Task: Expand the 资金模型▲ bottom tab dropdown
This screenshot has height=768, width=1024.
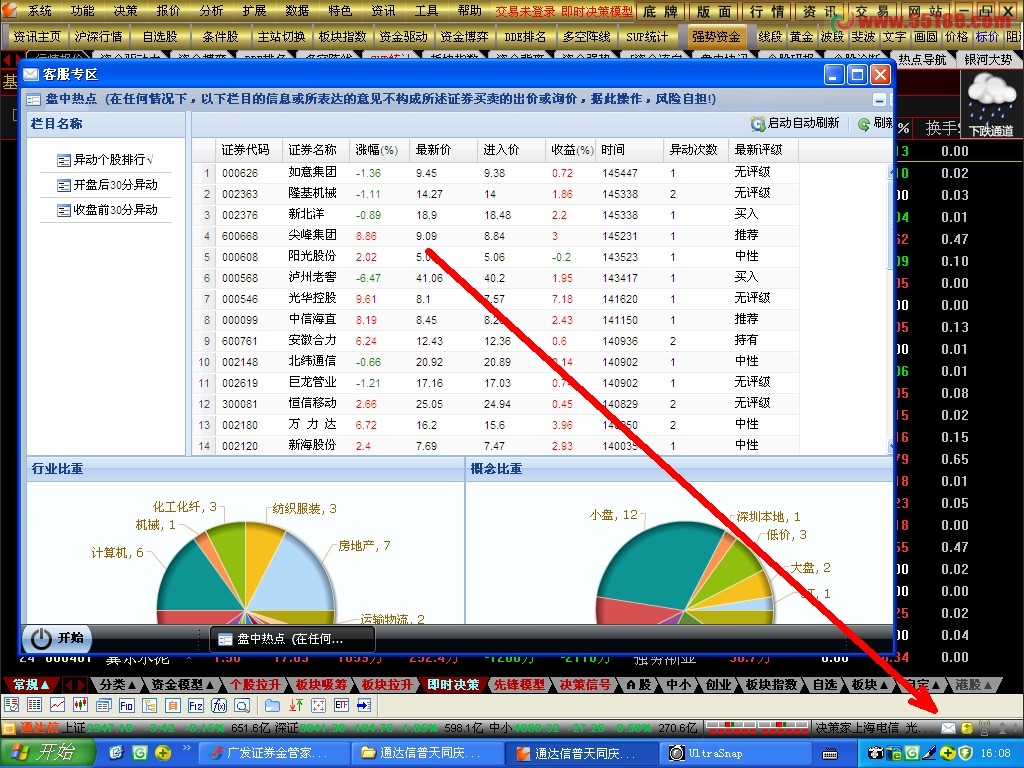Action: (183, 684)
